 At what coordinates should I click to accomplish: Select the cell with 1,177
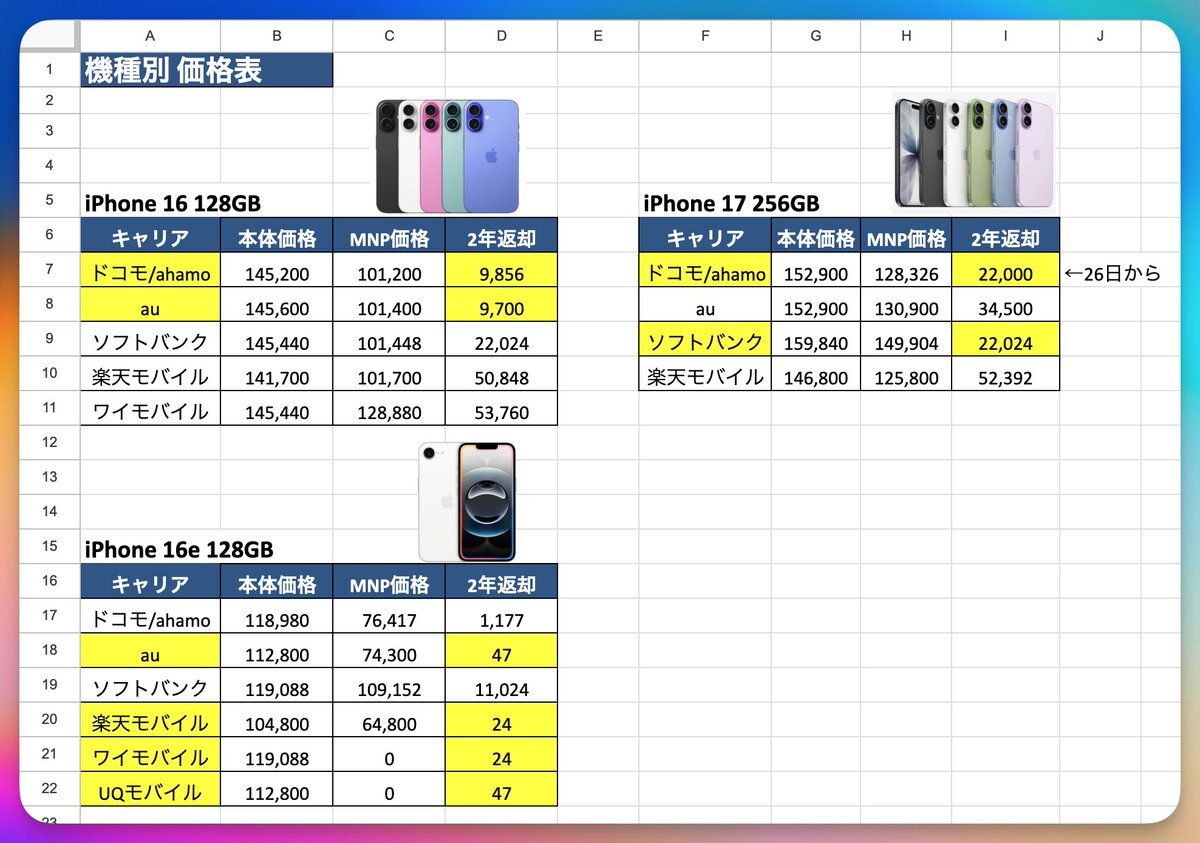[x=501, y=616]
